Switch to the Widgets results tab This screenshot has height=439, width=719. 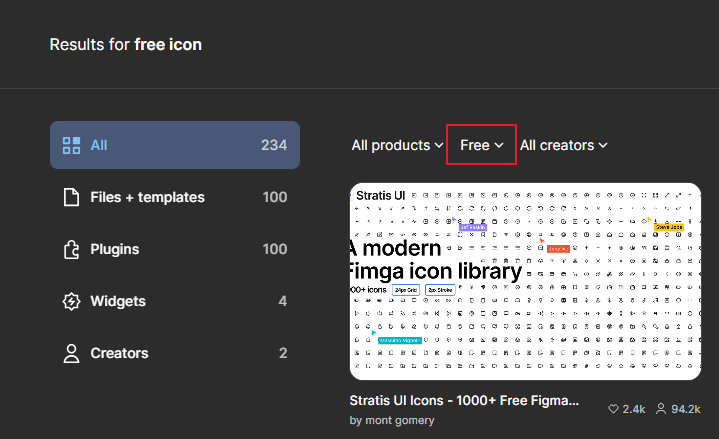(175, 301)
